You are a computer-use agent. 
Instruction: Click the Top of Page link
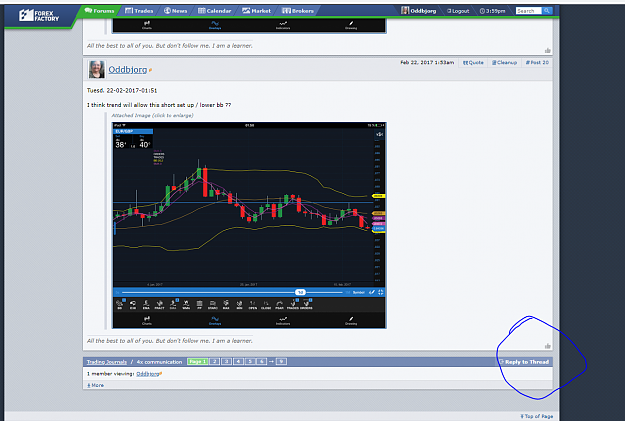(537, 416)
